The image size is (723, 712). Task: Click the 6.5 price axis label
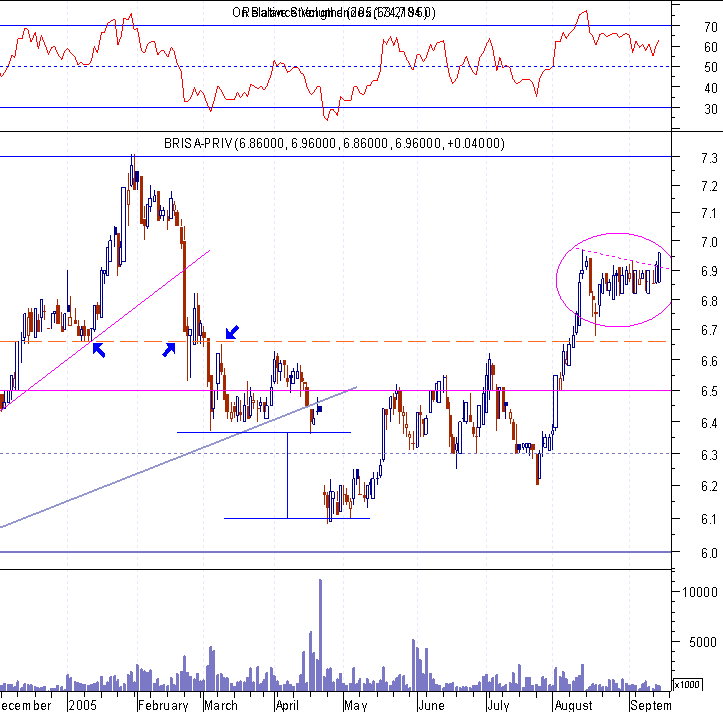709,392
